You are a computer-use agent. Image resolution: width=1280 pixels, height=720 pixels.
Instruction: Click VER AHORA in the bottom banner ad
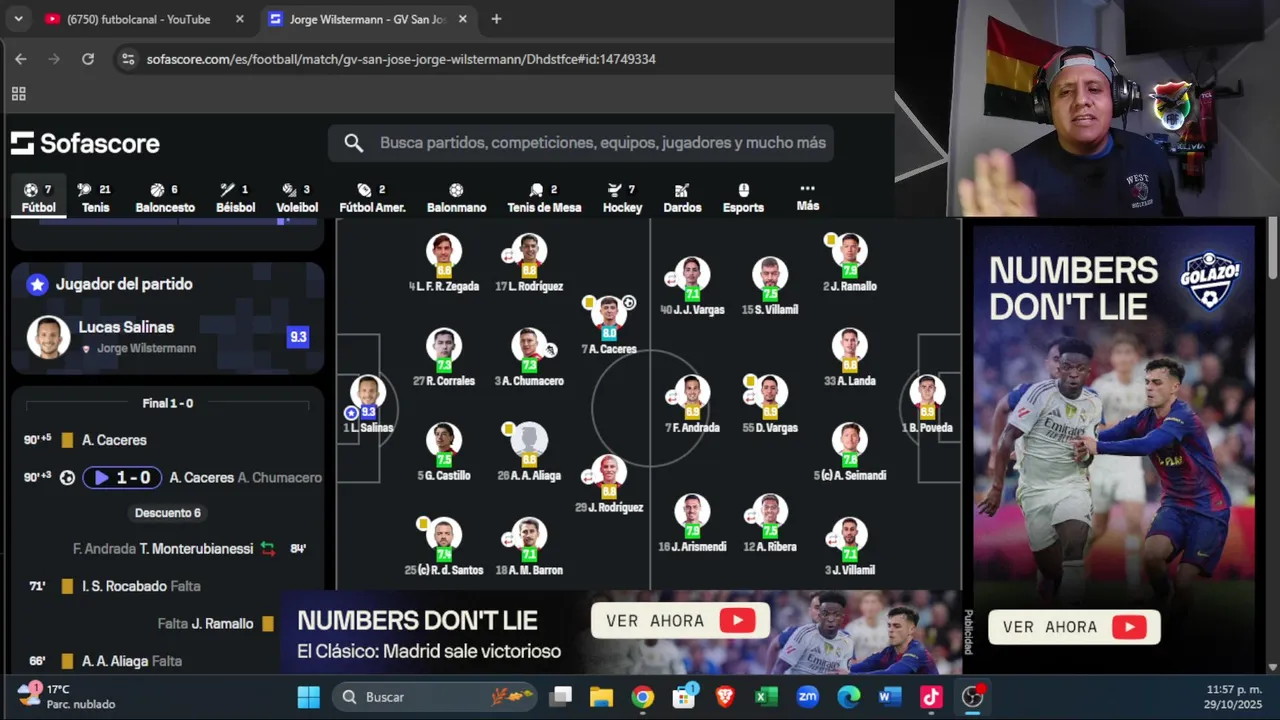pyautogui.click(x=680, y=621)
